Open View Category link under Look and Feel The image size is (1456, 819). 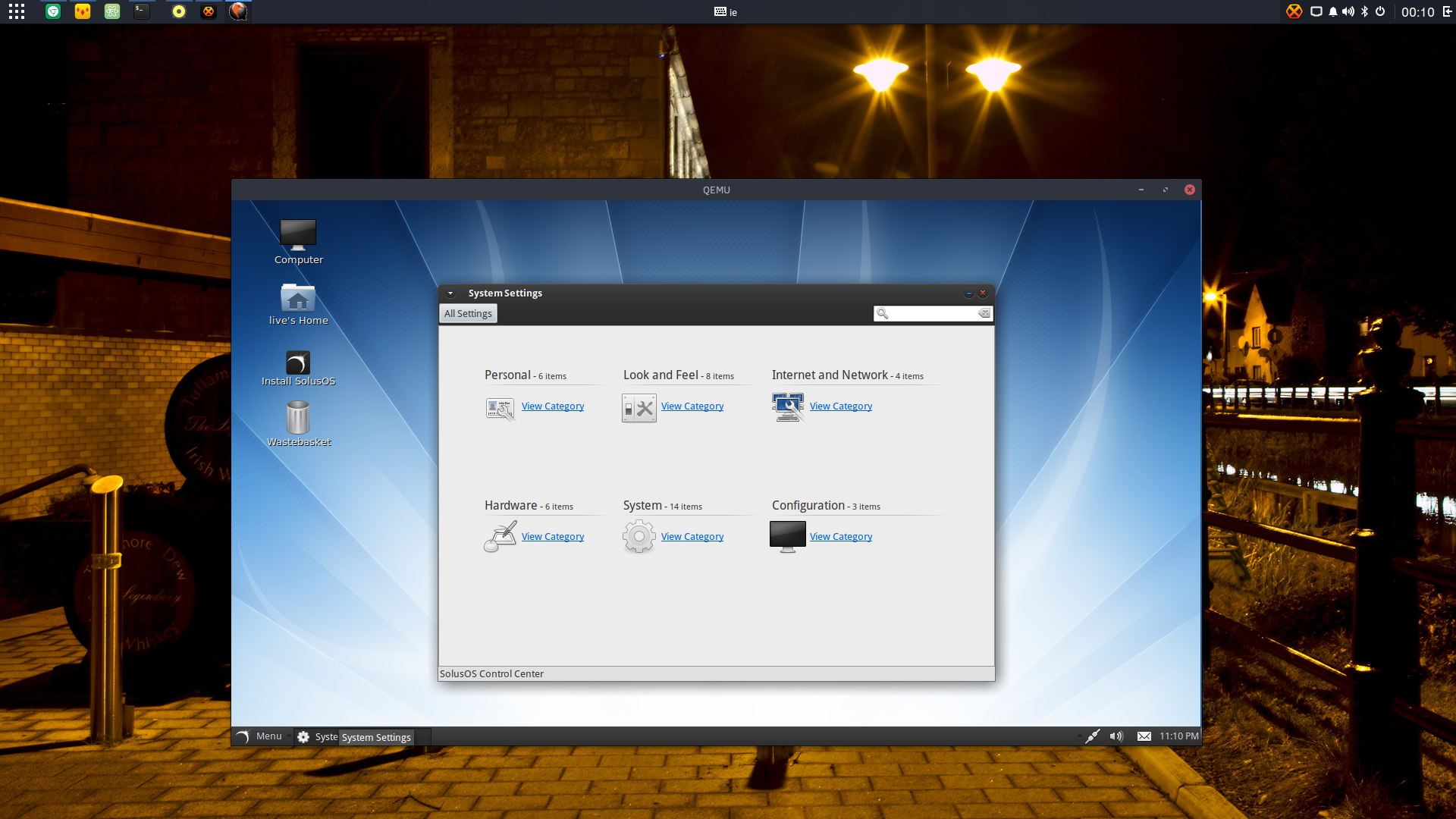point(692,406)
